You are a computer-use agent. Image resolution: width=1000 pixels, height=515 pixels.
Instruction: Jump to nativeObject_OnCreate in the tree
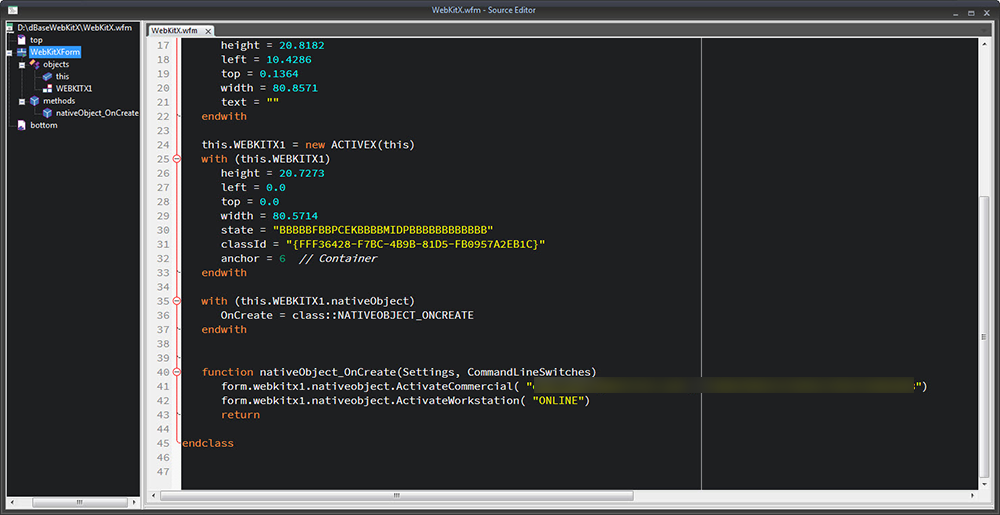pyautogui.click(x=97, y=113)
